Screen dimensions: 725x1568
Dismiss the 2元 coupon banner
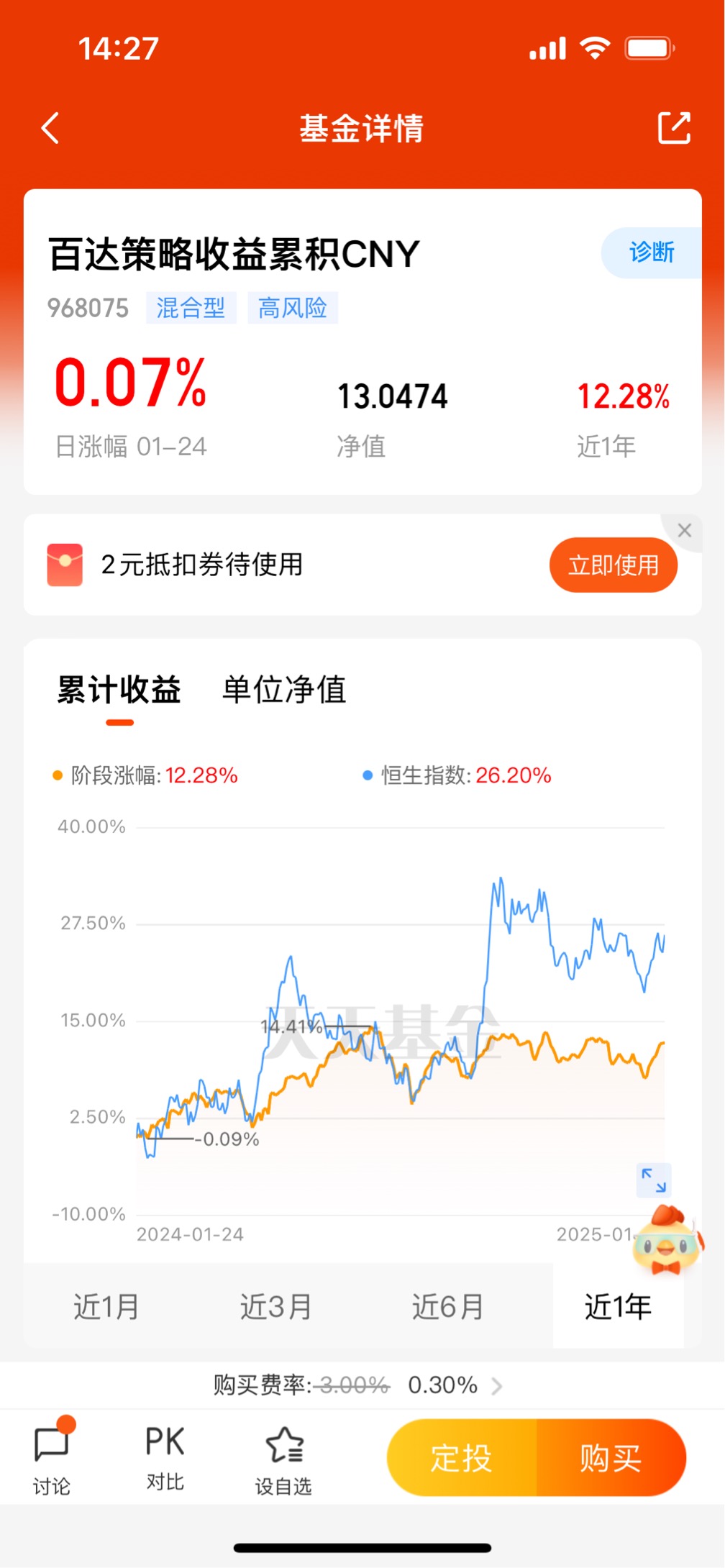coord(684,531)
